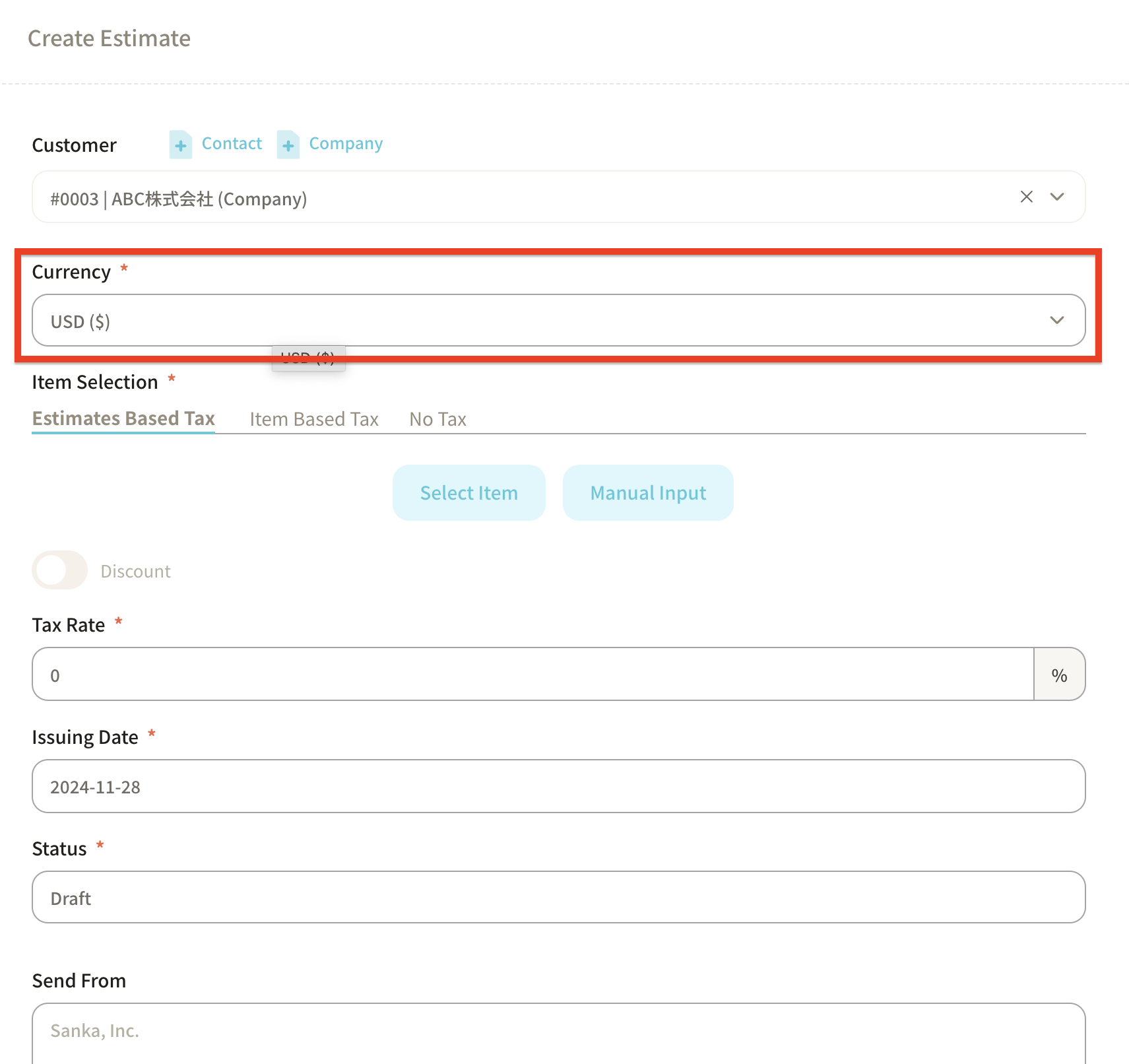The height and width of the screenshot is (1064, 1129).
Task: Click the USD ($) currency selection box
Action: (x=528, y=321)
